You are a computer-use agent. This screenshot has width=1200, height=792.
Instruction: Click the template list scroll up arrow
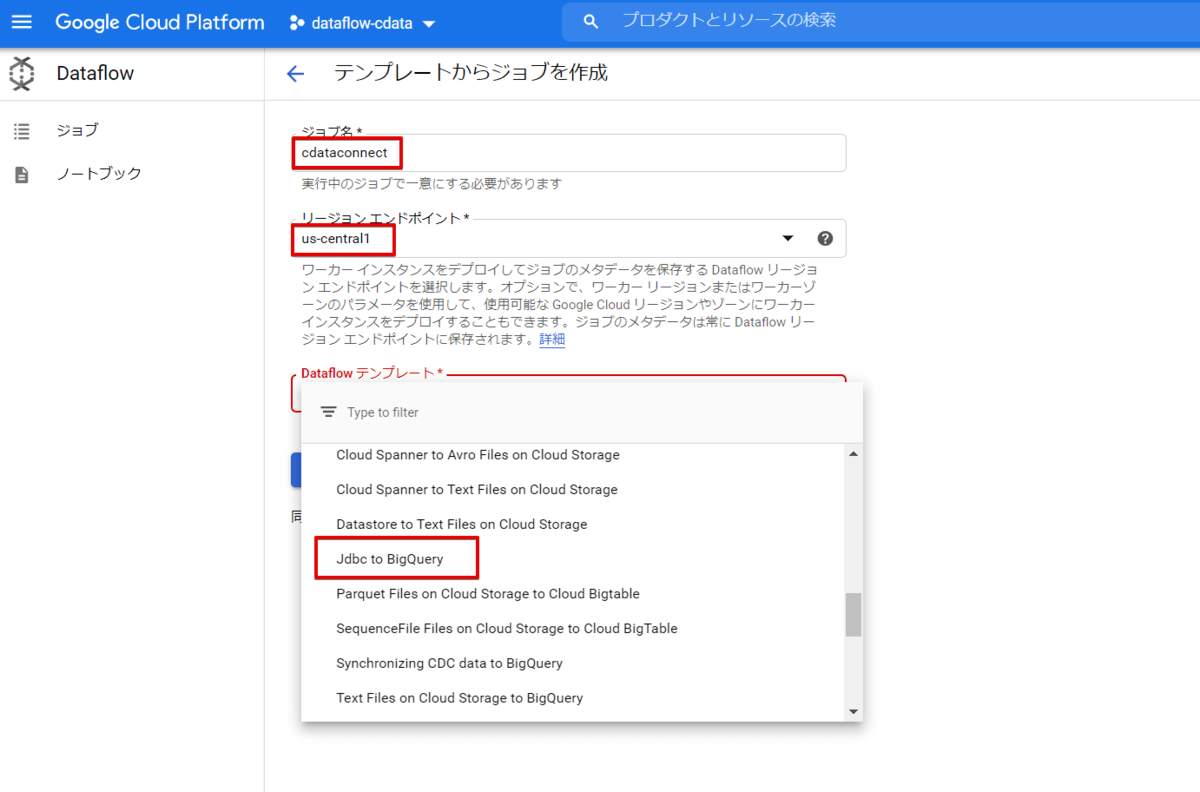pos(853,454)
